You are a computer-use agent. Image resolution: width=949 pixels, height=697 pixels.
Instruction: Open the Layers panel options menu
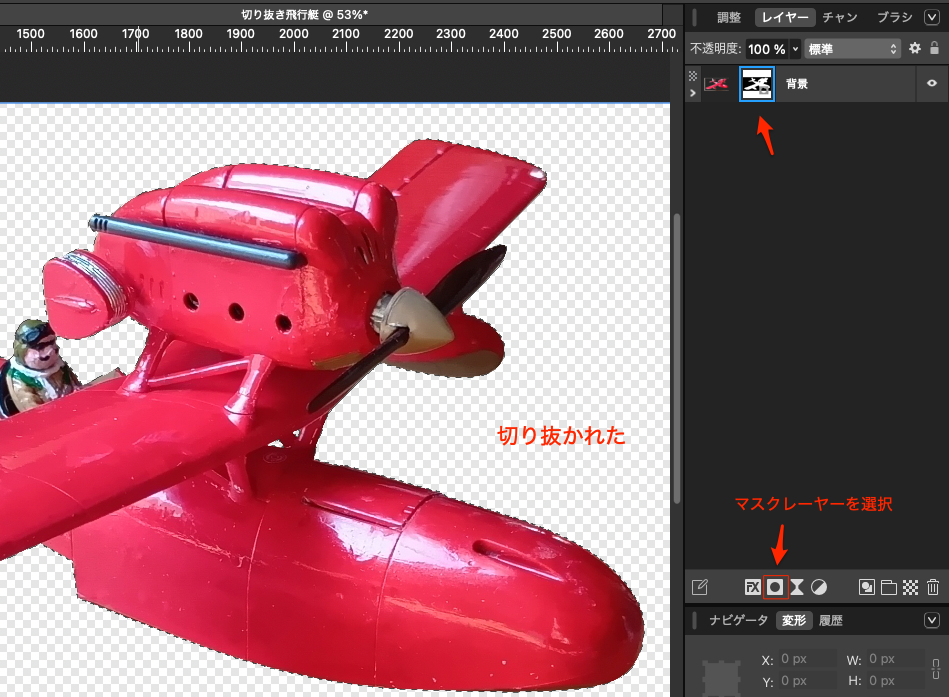[932, 17]
